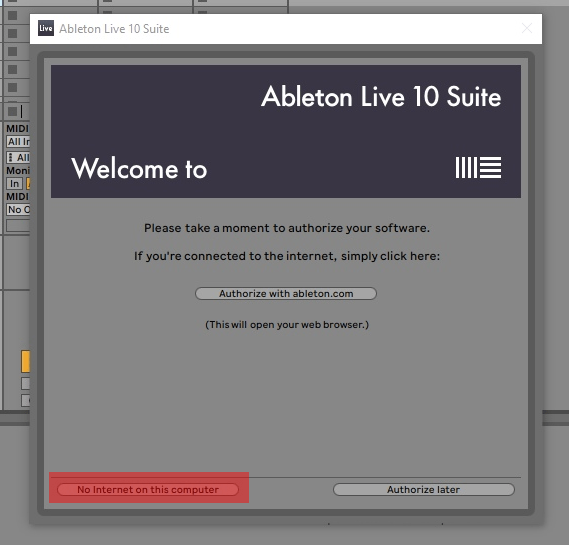
Task: Click the Monitor label in track panel
Action: pos(18,171)
